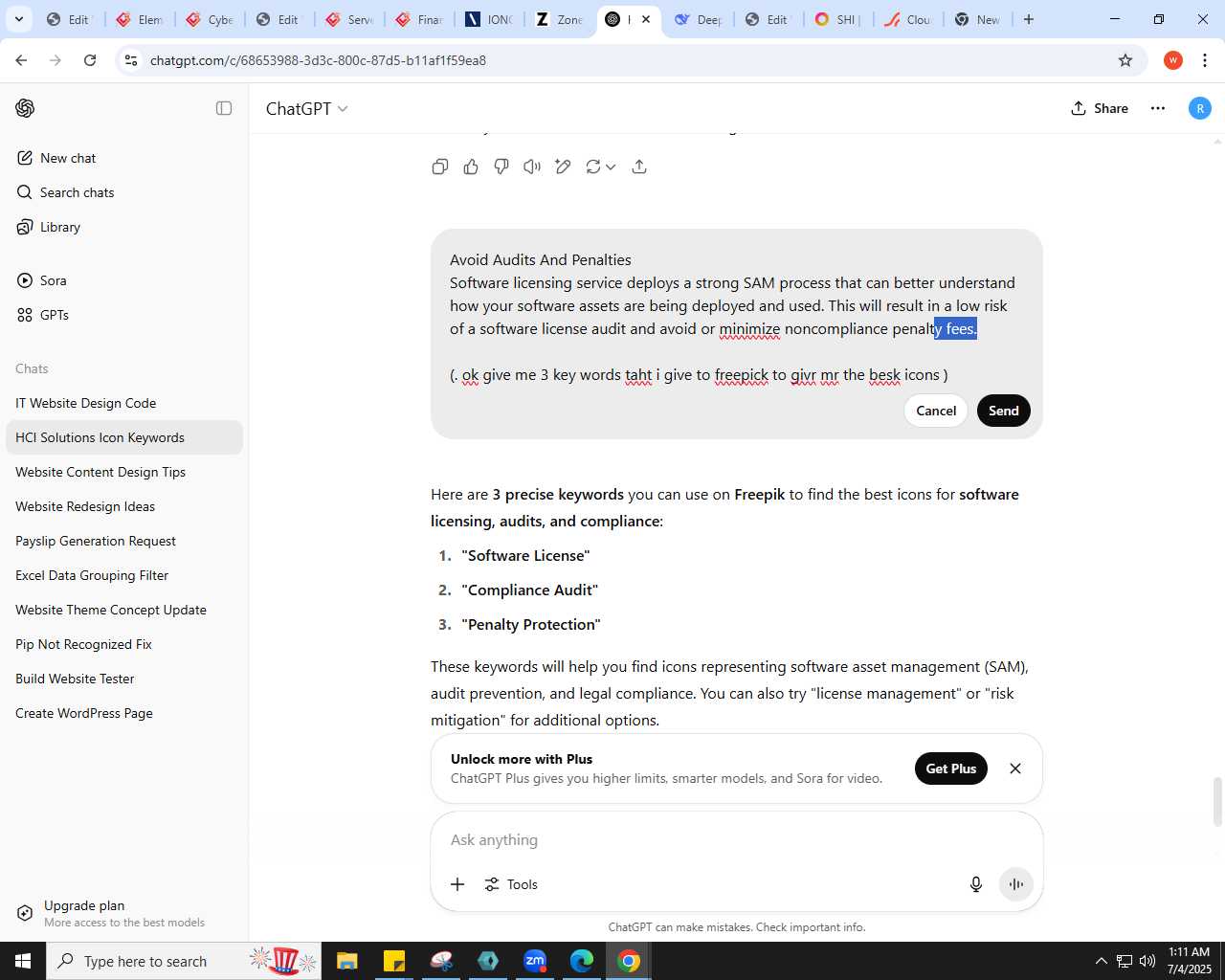Open Website Redesign Ideas chat
The width and height of the screenshot is (1225, 980).
pyautogui.click(x=124, y=506)
